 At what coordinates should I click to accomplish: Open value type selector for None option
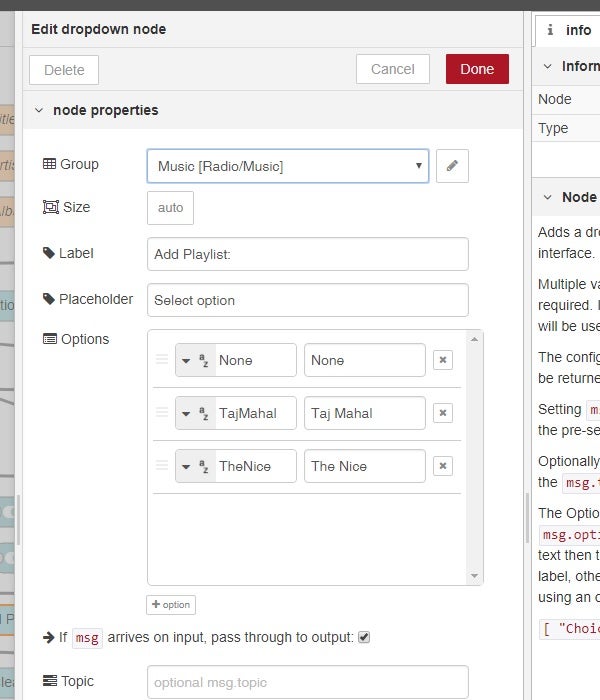[x=194, y=360]
